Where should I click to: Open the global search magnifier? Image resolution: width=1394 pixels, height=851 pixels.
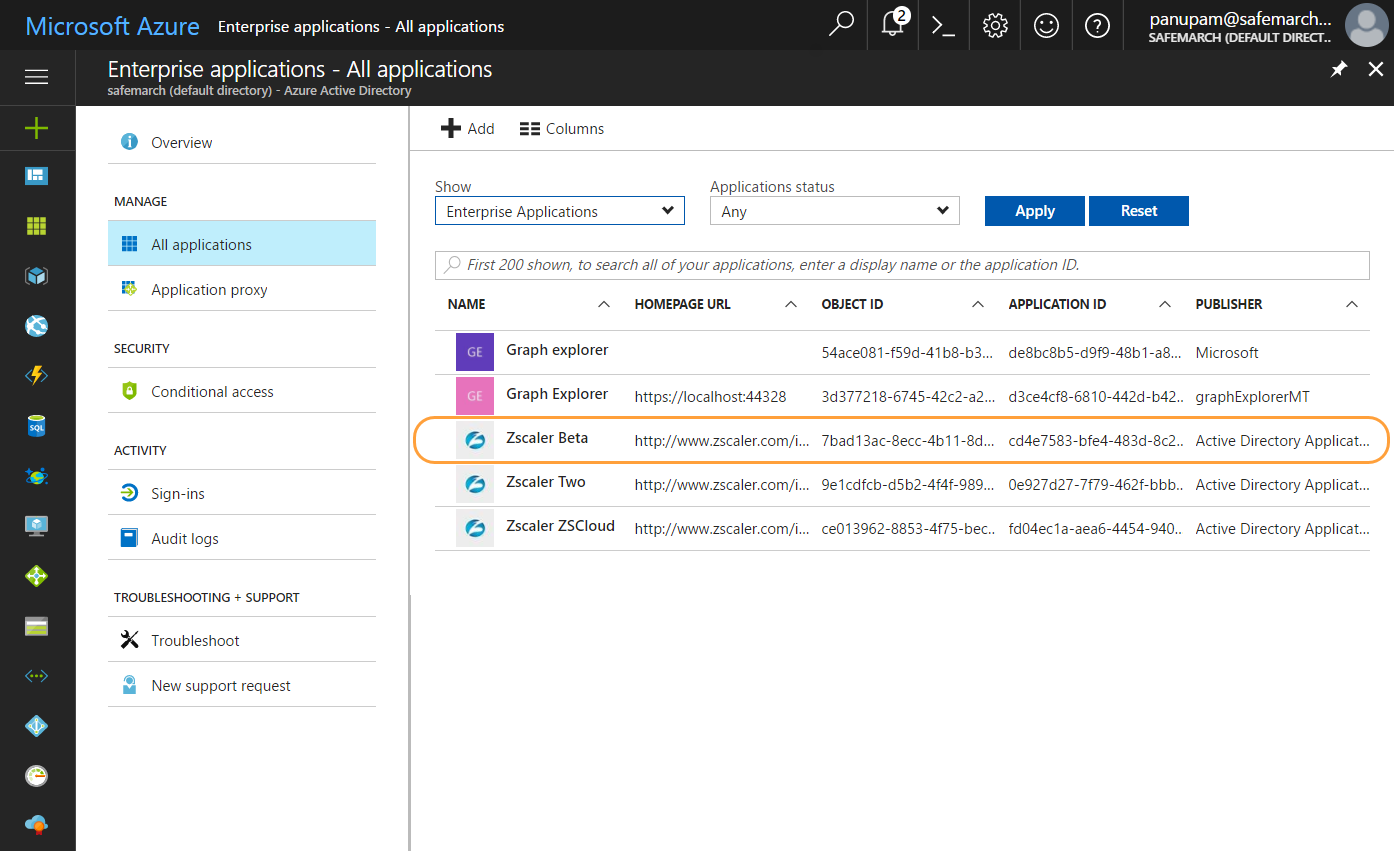pos(840,24)
